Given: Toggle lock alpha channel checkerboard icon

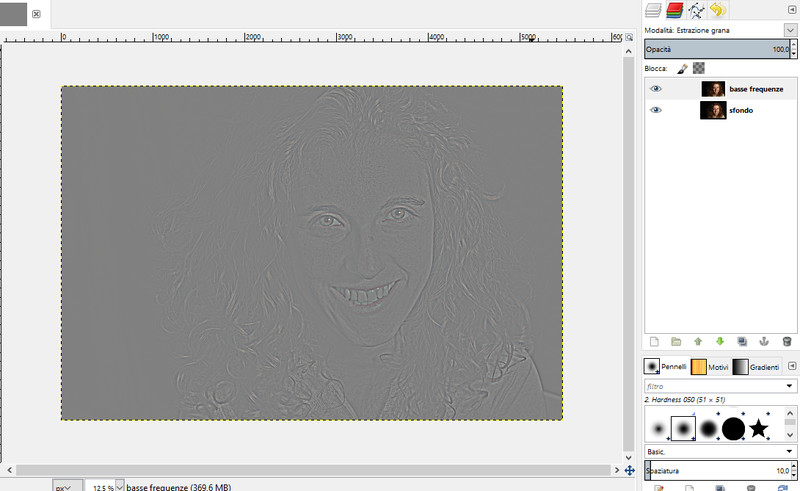Looking at the screenshot, I should pyautogui.click(x=699, y=68).
